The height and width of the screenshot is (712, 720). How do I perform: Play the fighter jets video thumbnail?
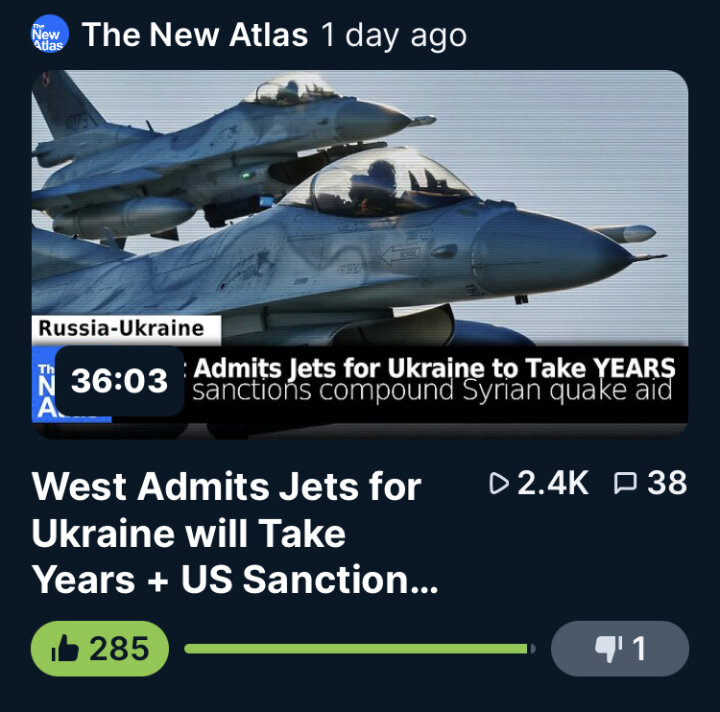coord(360,254)
